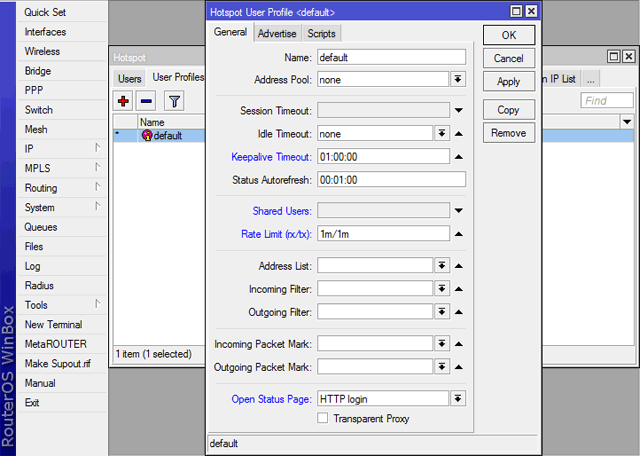
Task: Open Files menu item
Action: coord(62,247)
